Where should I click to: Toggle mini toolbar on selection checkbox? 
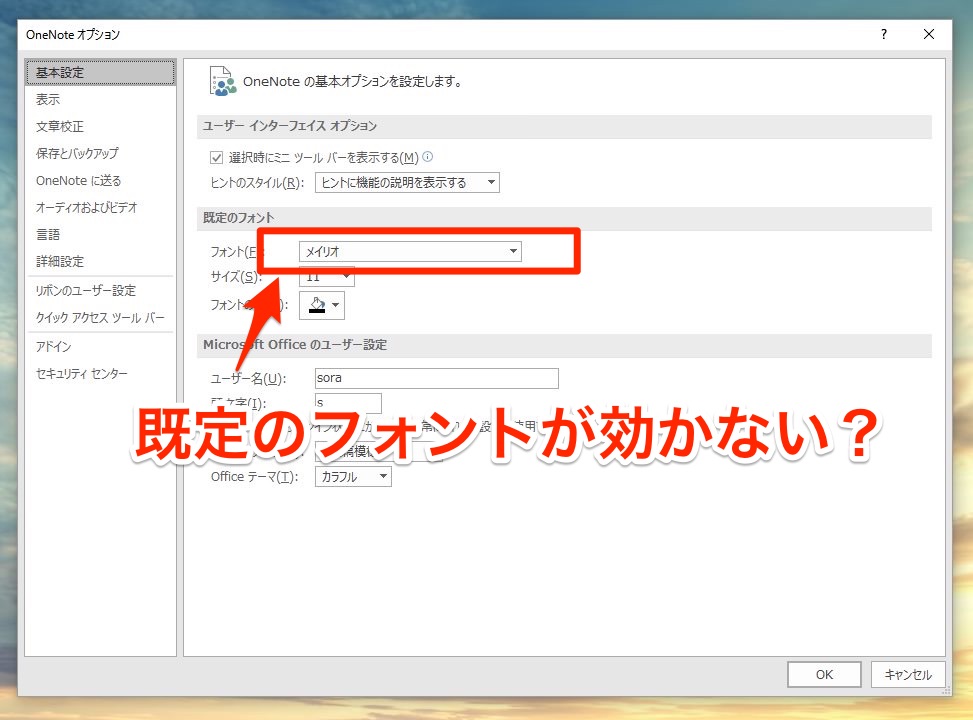pyautogui.click(x=216, y=158)
